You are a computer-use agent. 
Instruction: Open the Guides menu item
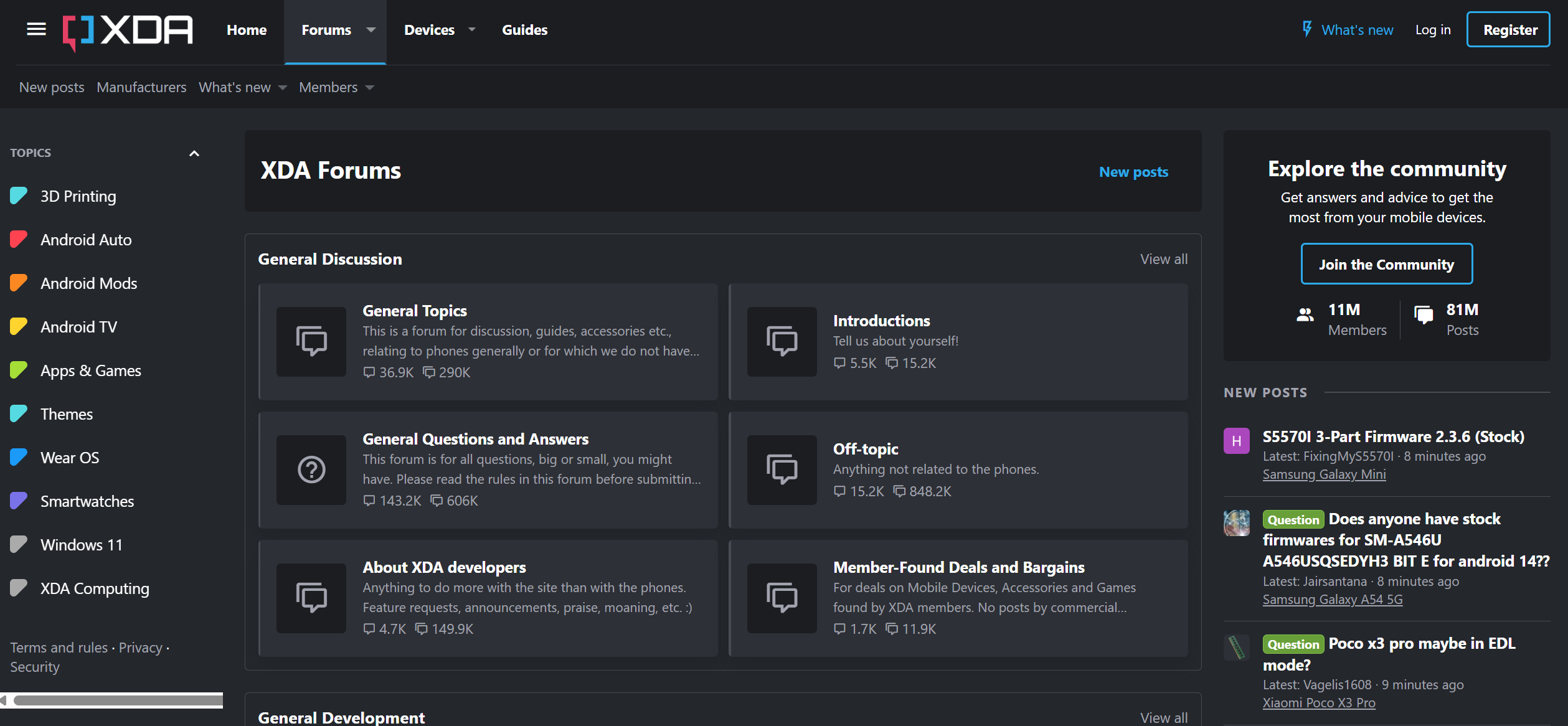click(524, 30)
